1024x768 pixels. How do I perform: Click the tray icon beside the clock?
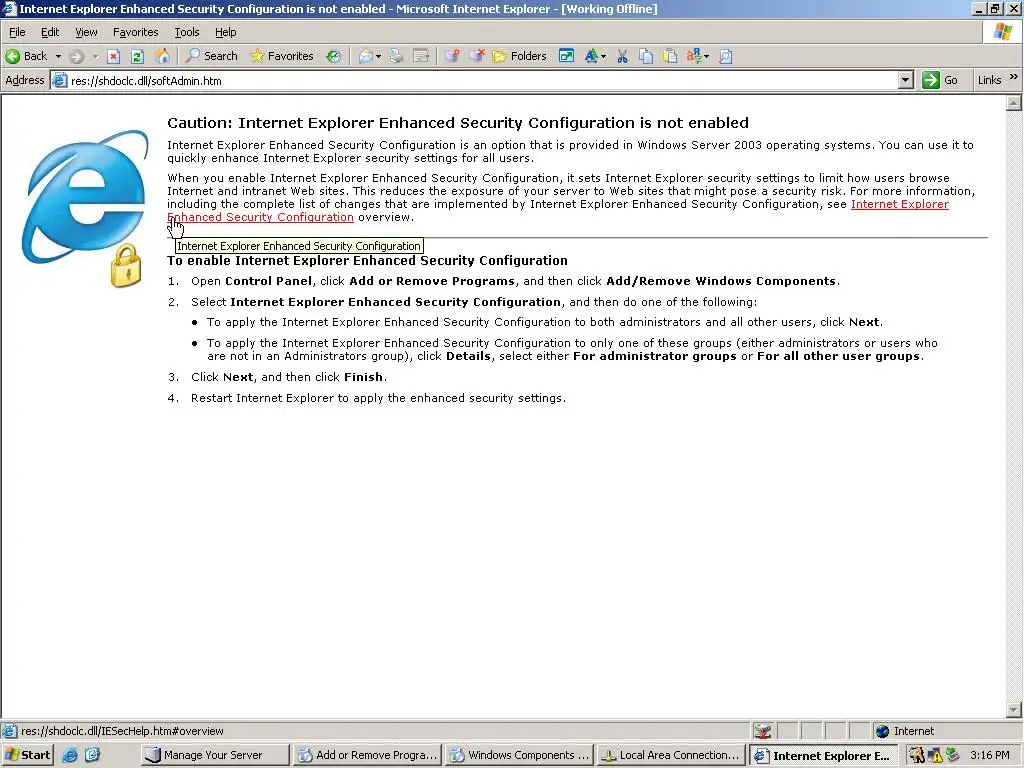953,755
